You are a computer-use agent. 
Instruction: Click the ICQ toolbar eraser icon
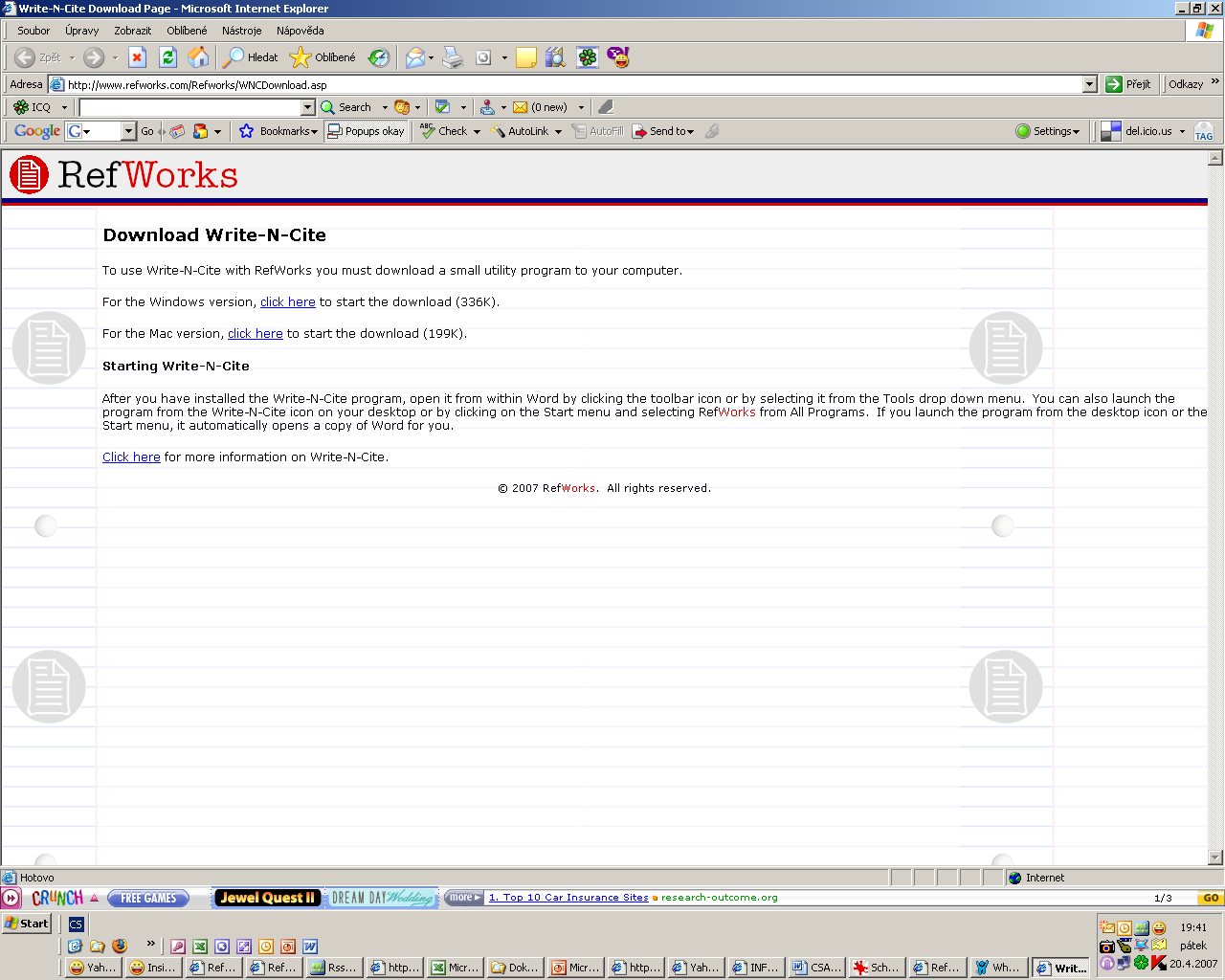(x=605, y=107)
